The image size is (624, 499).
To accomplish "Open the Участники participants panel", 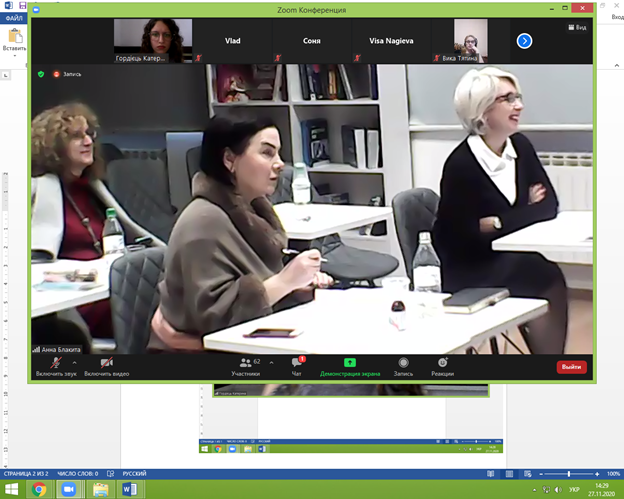I will tap(246, 366).
